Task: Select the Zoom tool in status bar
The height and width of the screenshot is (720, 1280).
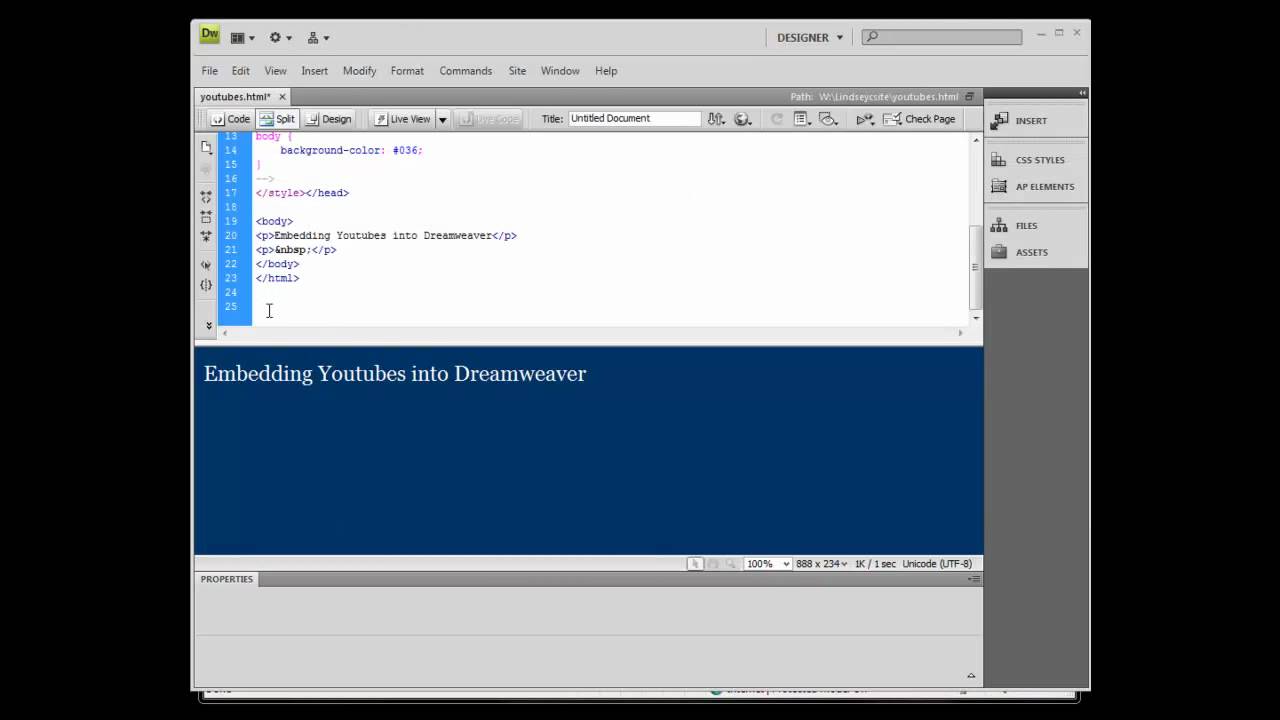Action: [731, 564]
